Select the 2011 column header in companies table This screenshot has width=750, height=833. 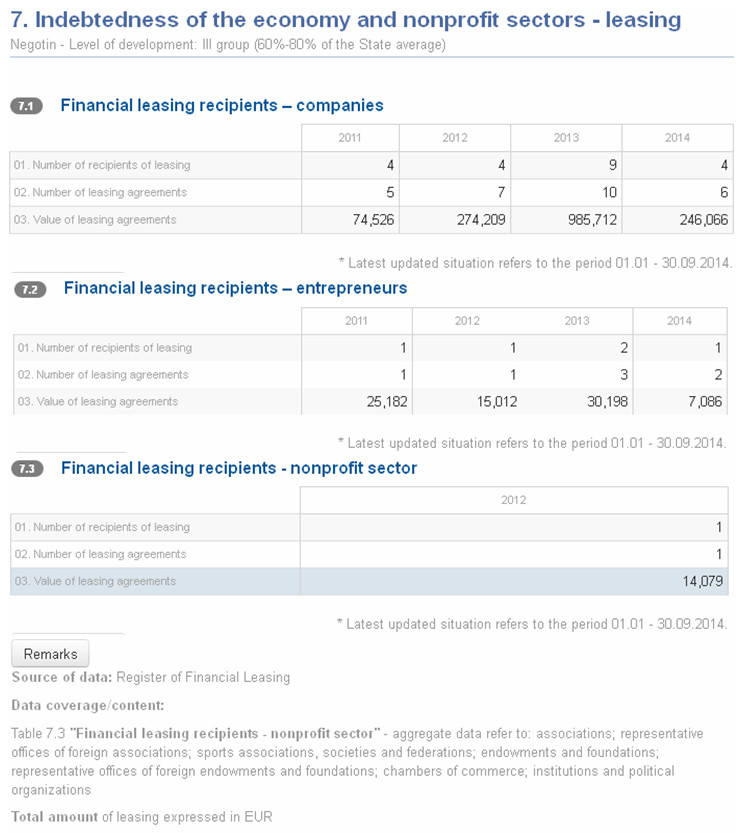350,138
